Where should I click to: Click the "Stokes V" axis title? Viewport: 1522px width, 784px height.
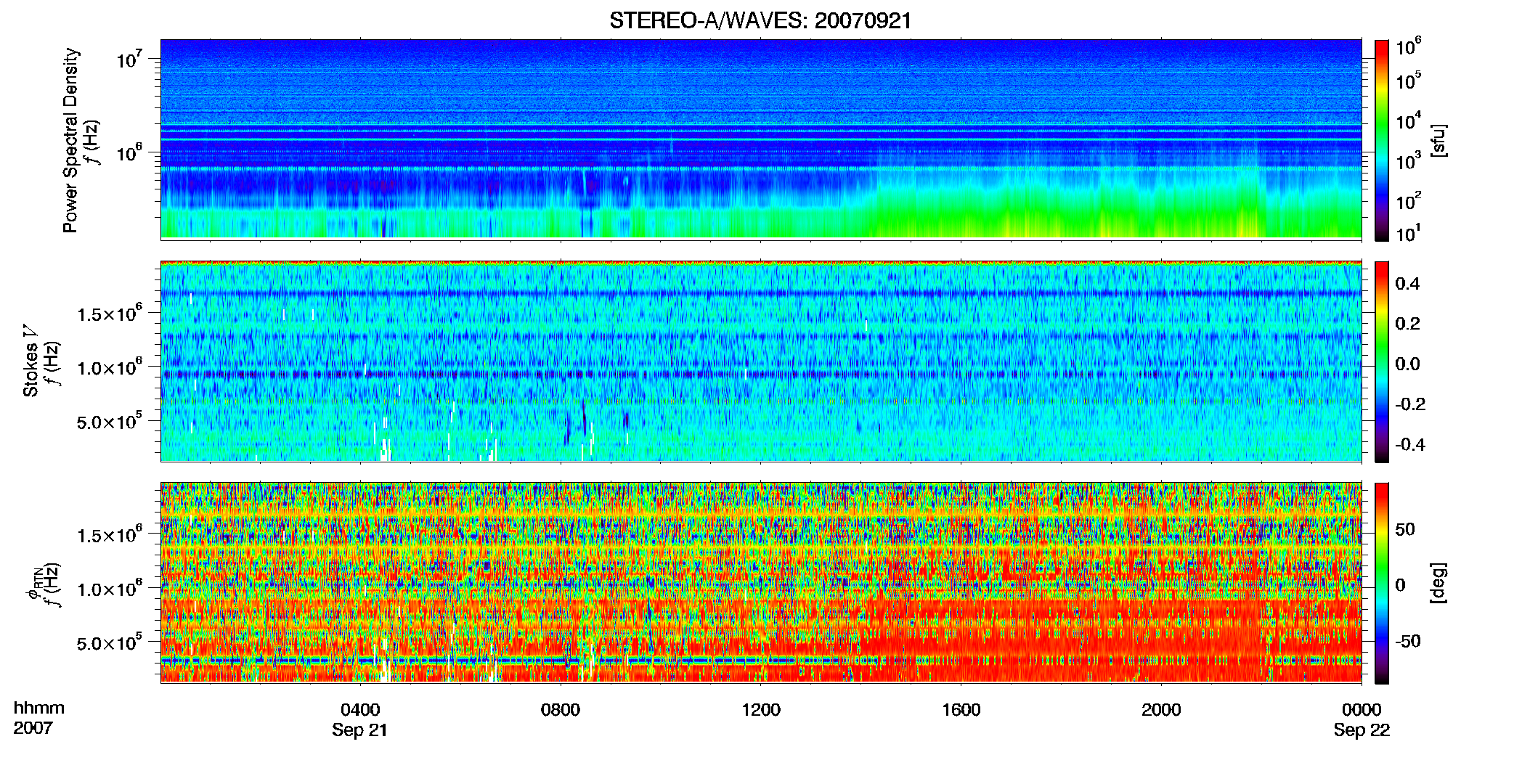30,361
